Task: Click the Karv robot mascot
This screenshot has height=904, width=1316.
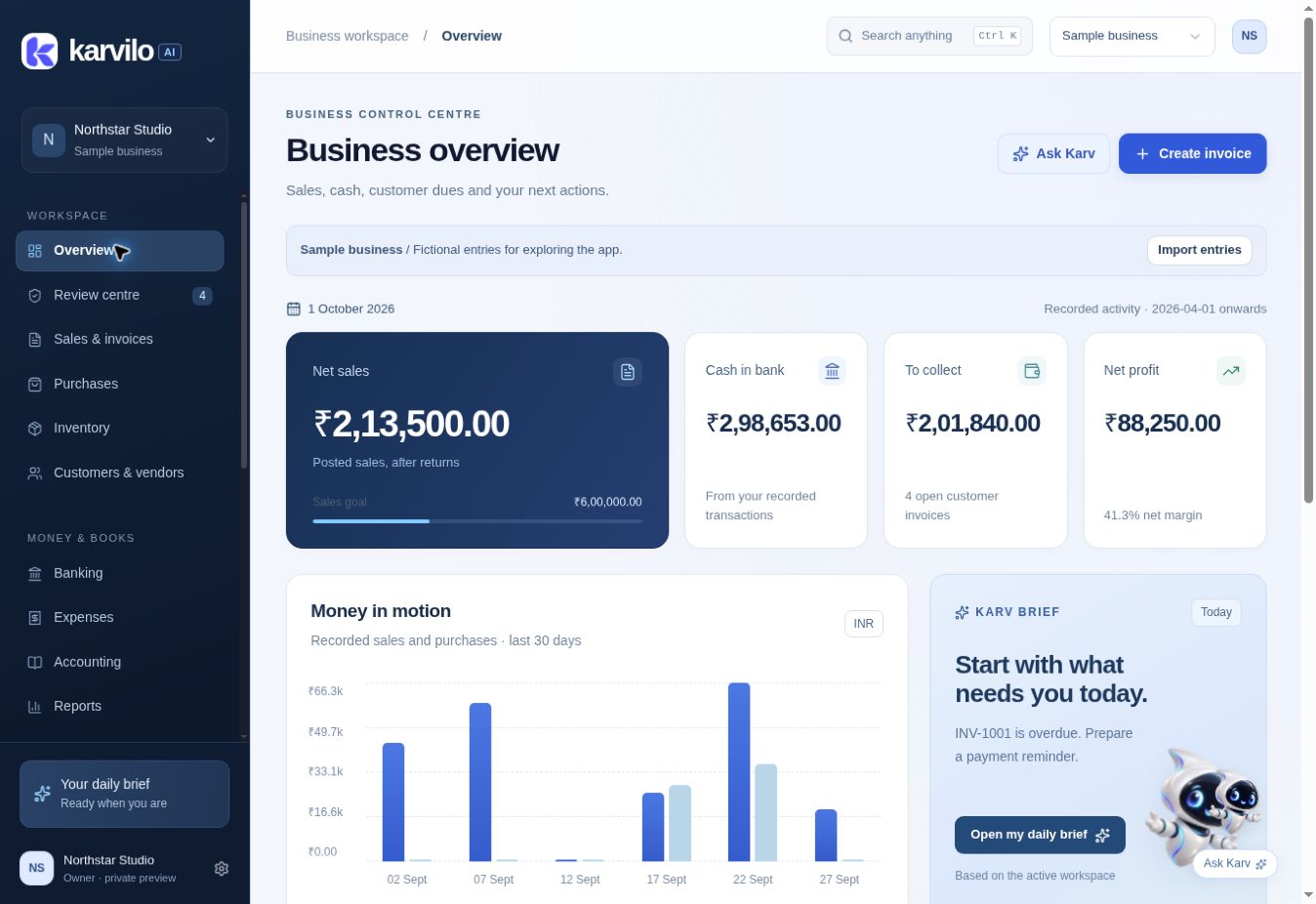Action: coord(1201,805)
